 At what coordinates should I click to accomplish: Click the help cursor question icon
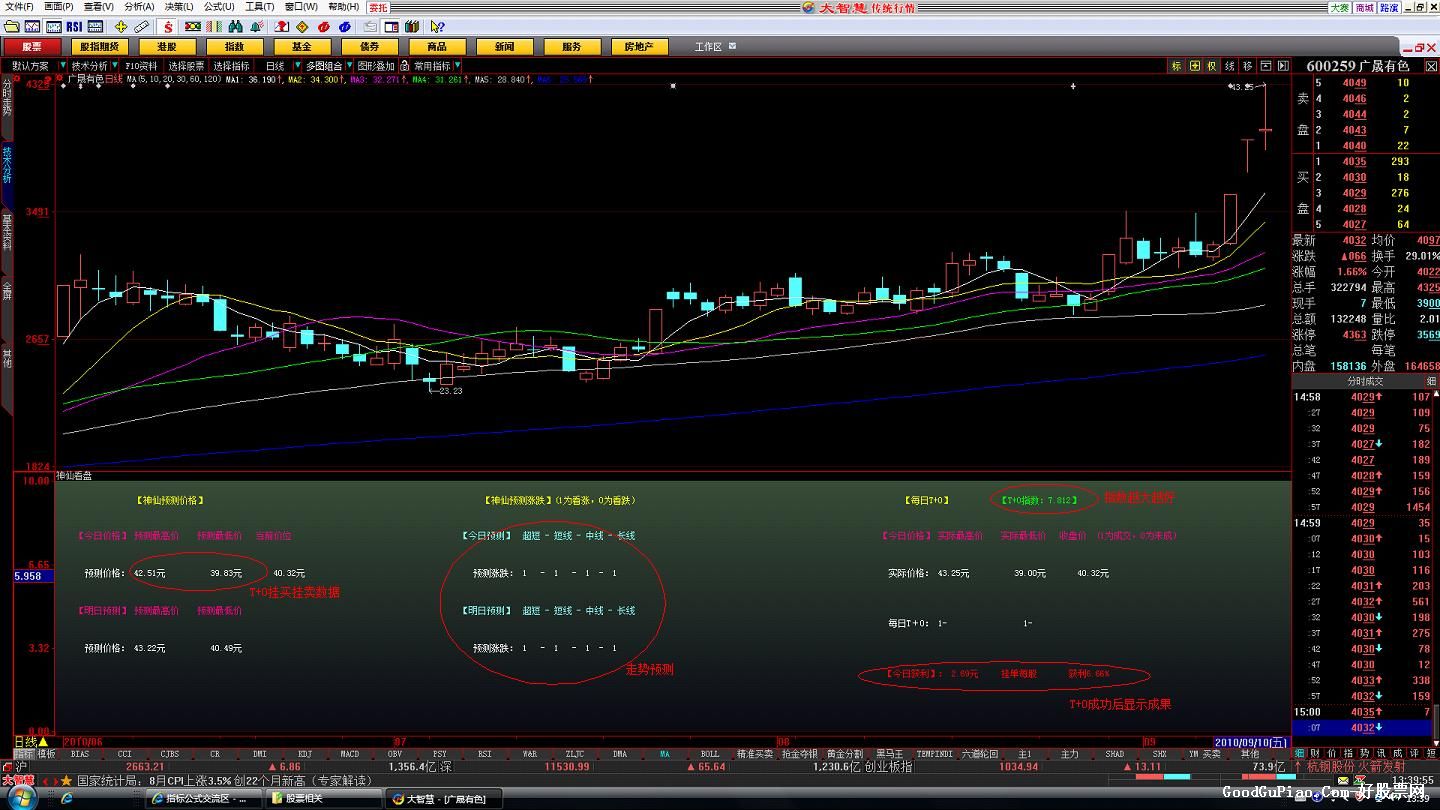437,27
